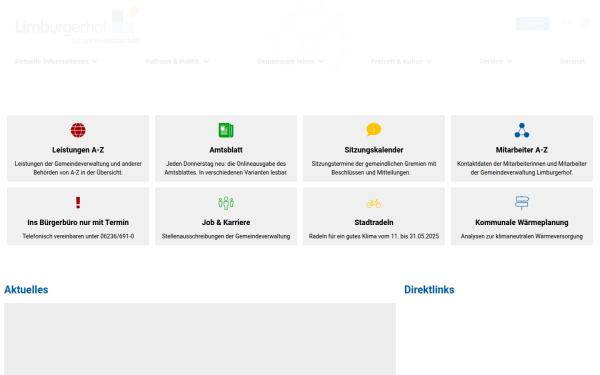Image resolution: width=600 pixels, height=375 pixels.
Task: Click the Aktuelles section heading
Action: click(26, 290)
